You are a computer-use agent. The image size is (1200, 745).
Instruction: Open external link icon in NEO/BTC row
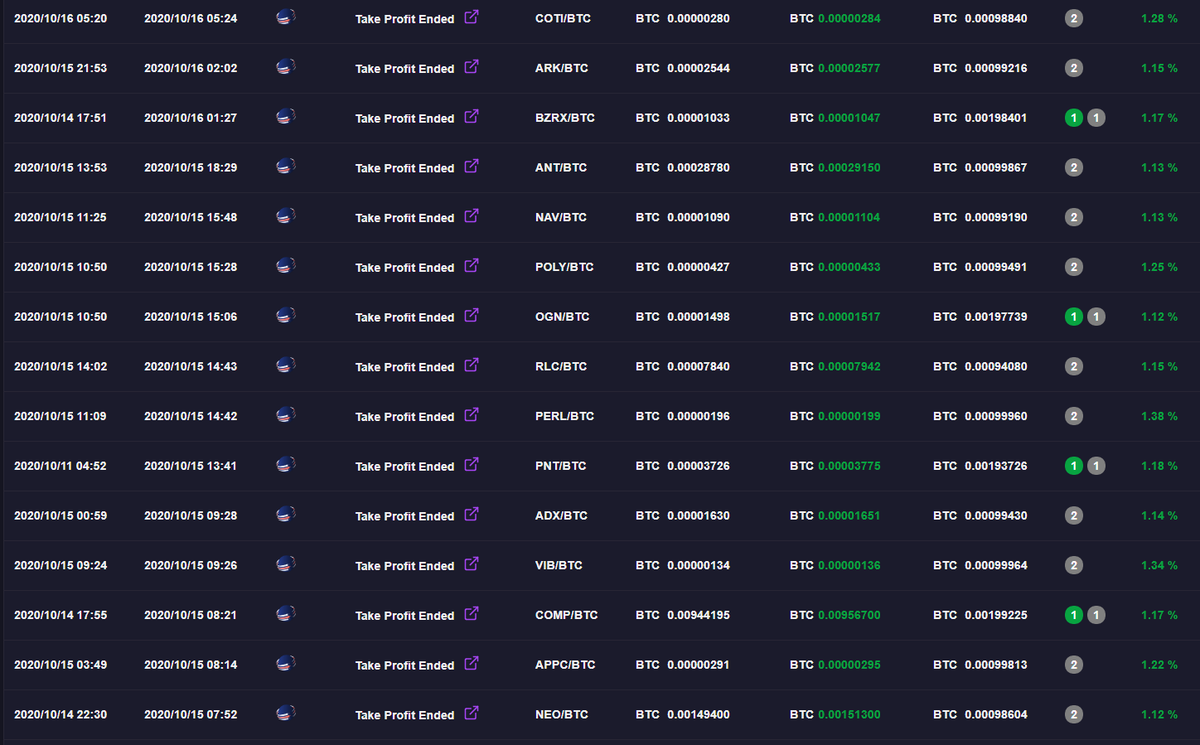[x=472, y=713]
